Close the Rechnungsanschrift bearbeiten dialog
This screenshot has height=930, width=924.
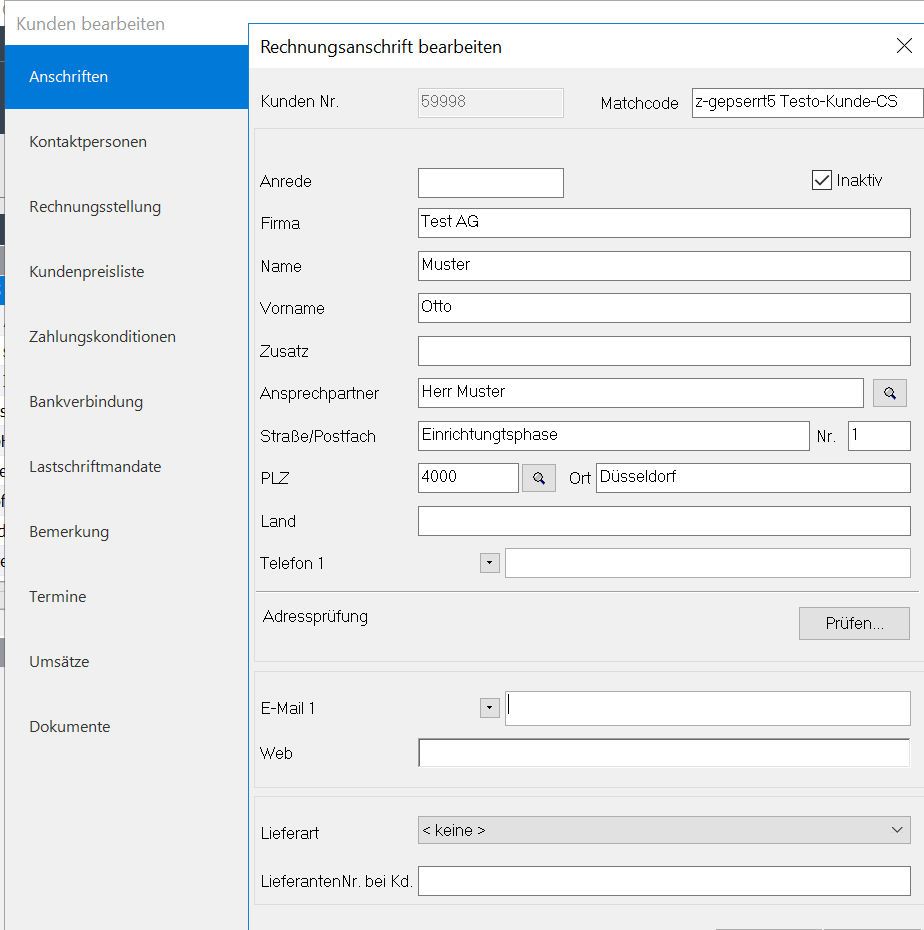903,46
